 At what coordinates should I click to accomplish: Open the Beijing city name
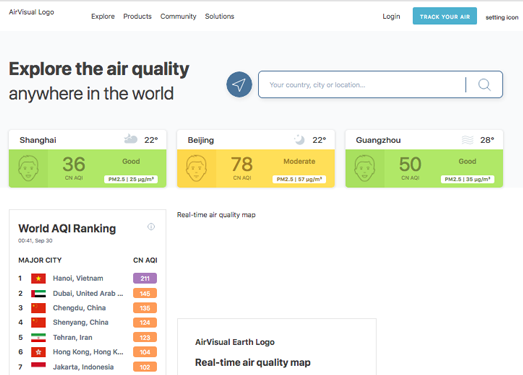pyautogui.click(x=201, y=140)
